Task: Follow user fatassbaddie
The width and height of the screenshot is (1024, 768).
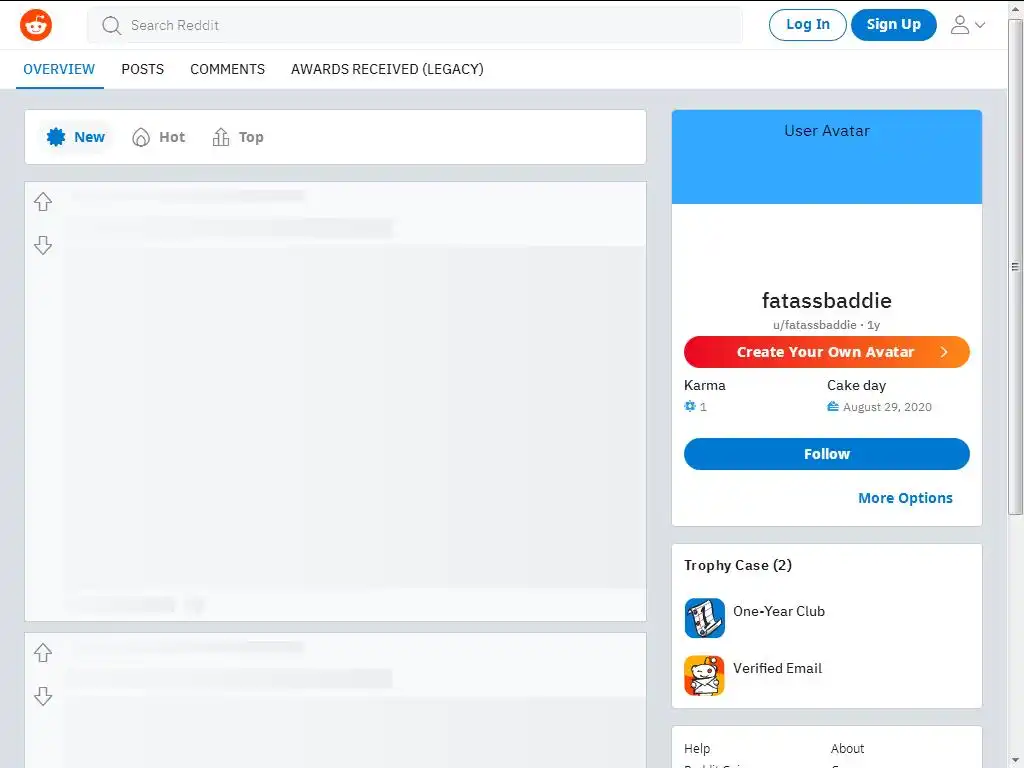Action: tap(826, 454)
